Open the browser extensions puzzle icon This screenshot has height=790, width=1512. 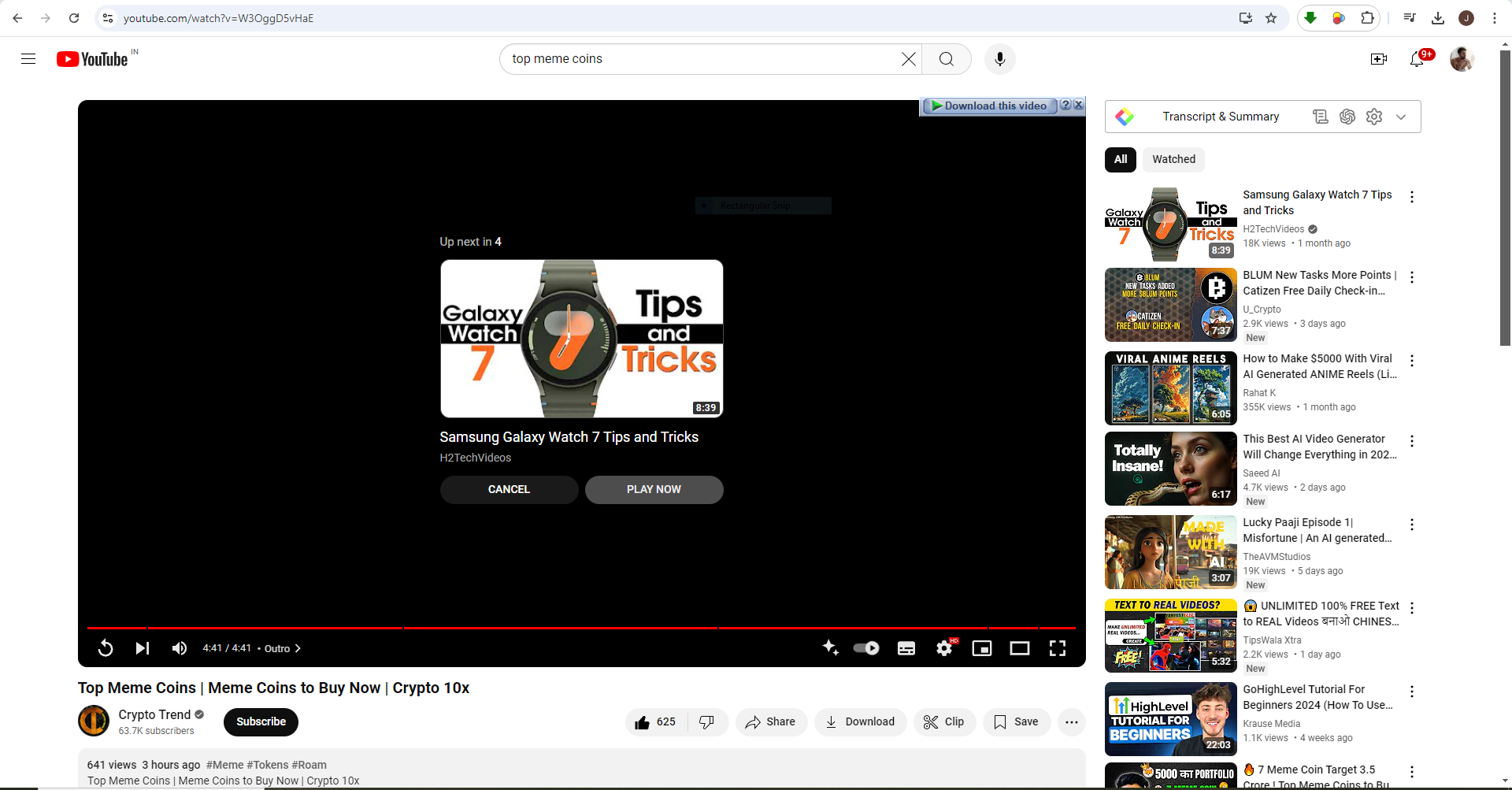pos(1367,18)
